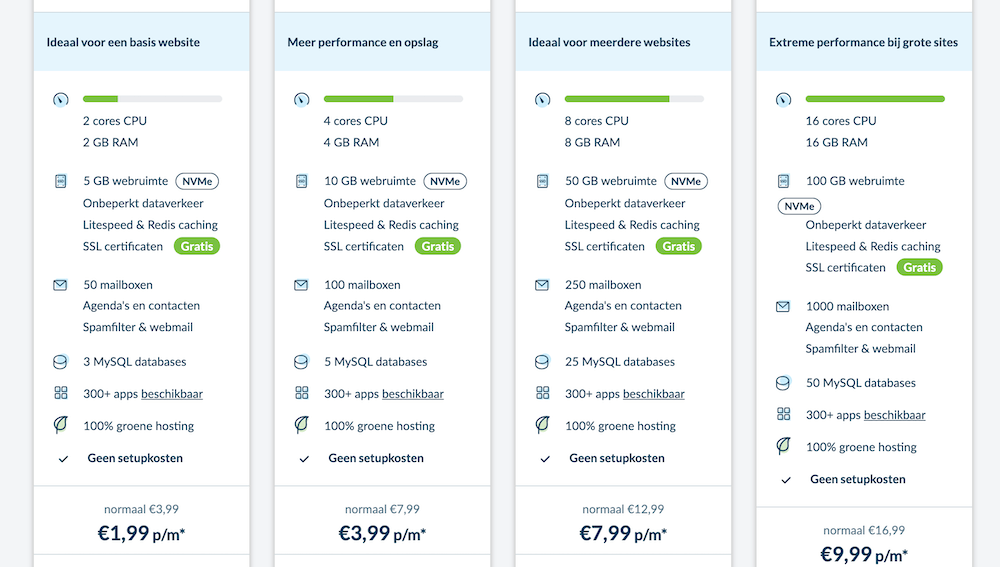Click the envelope icon beside 250 mailboxen

(542, 285)
